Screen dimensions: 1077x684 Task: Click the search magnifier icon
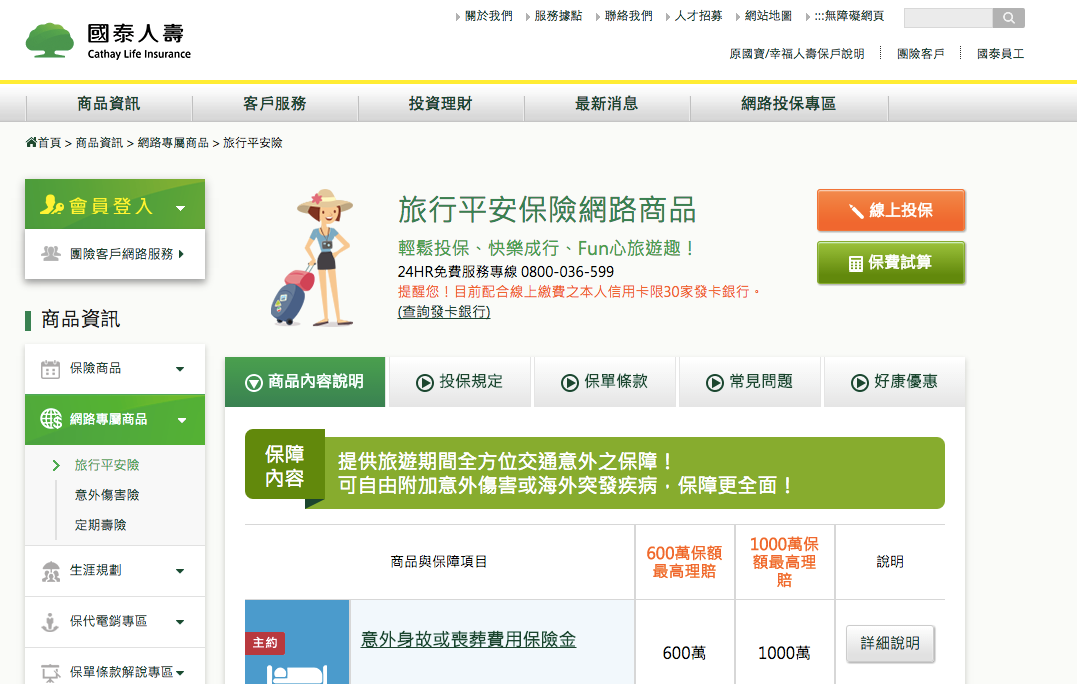coord(1008,18)
